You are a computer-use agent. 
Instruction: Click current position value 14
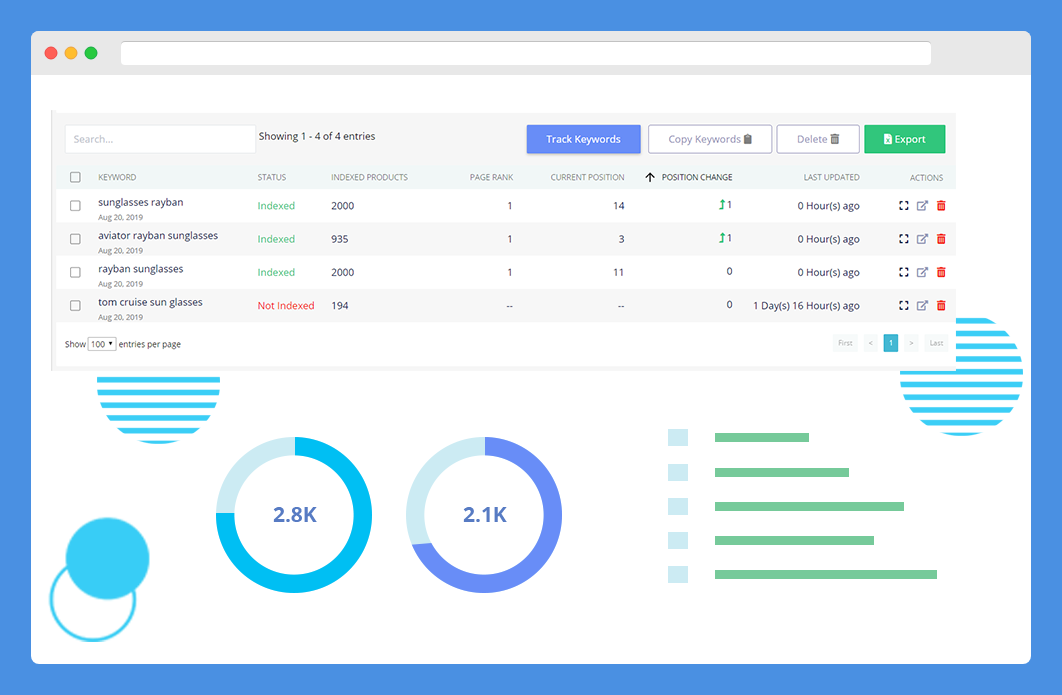click(x=618, y=205)
